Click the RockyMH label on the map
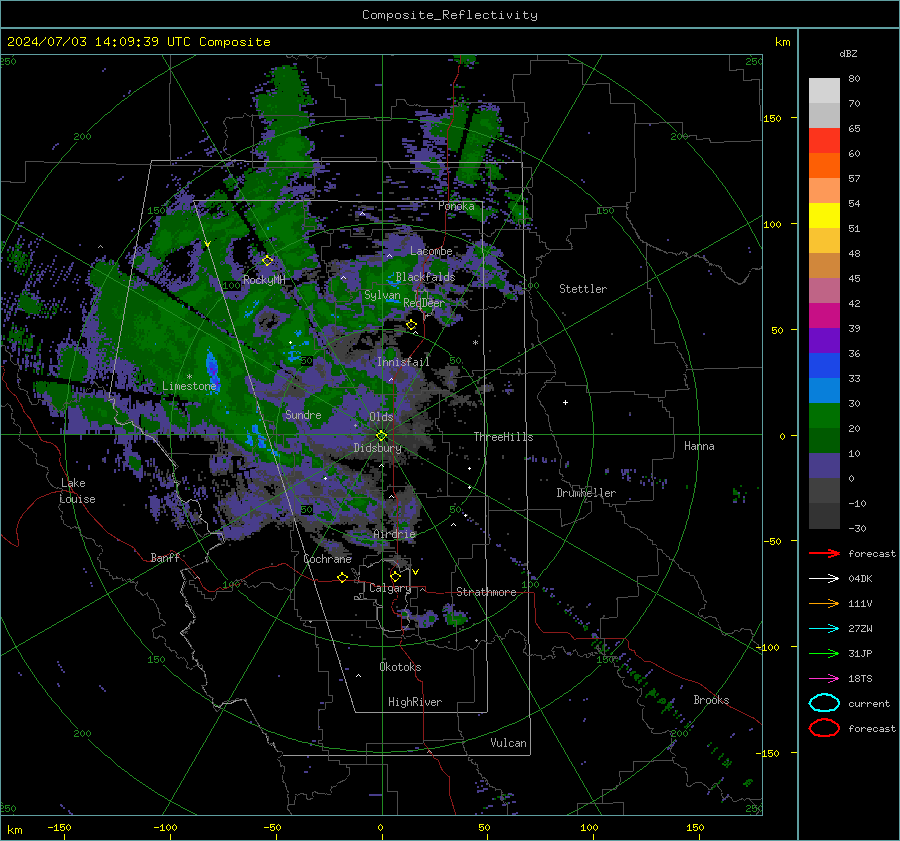Image resolution: width=900 pixels, height=841 pixels. tap(264, 280)
